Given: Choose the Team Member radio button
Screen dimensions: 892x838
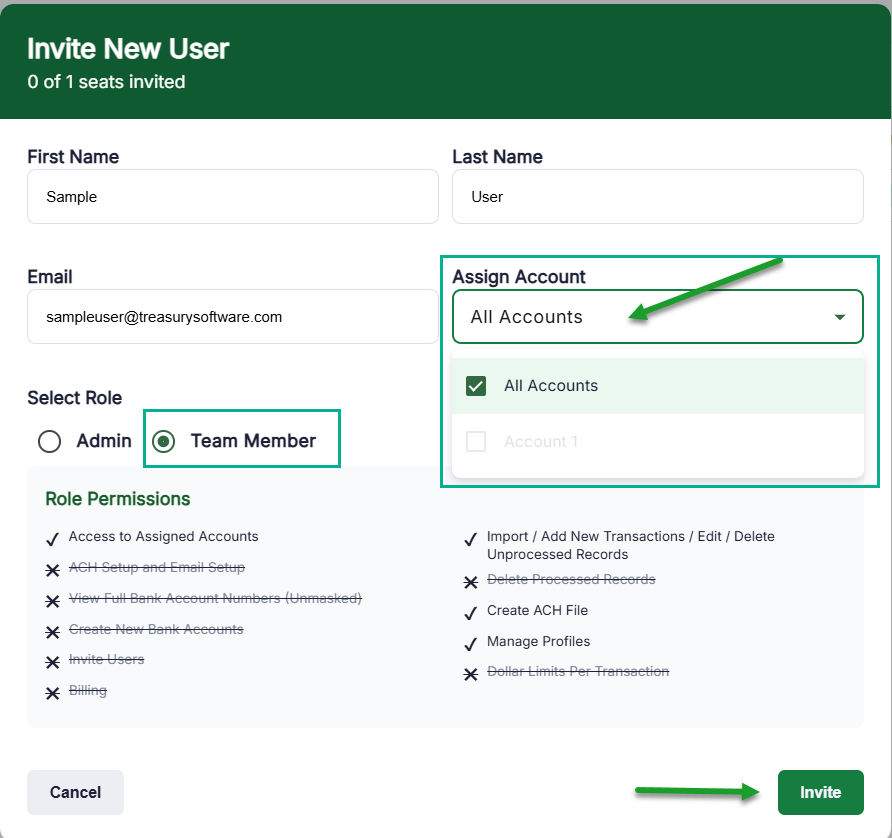Looking at the screenshot, I should 163,441.
